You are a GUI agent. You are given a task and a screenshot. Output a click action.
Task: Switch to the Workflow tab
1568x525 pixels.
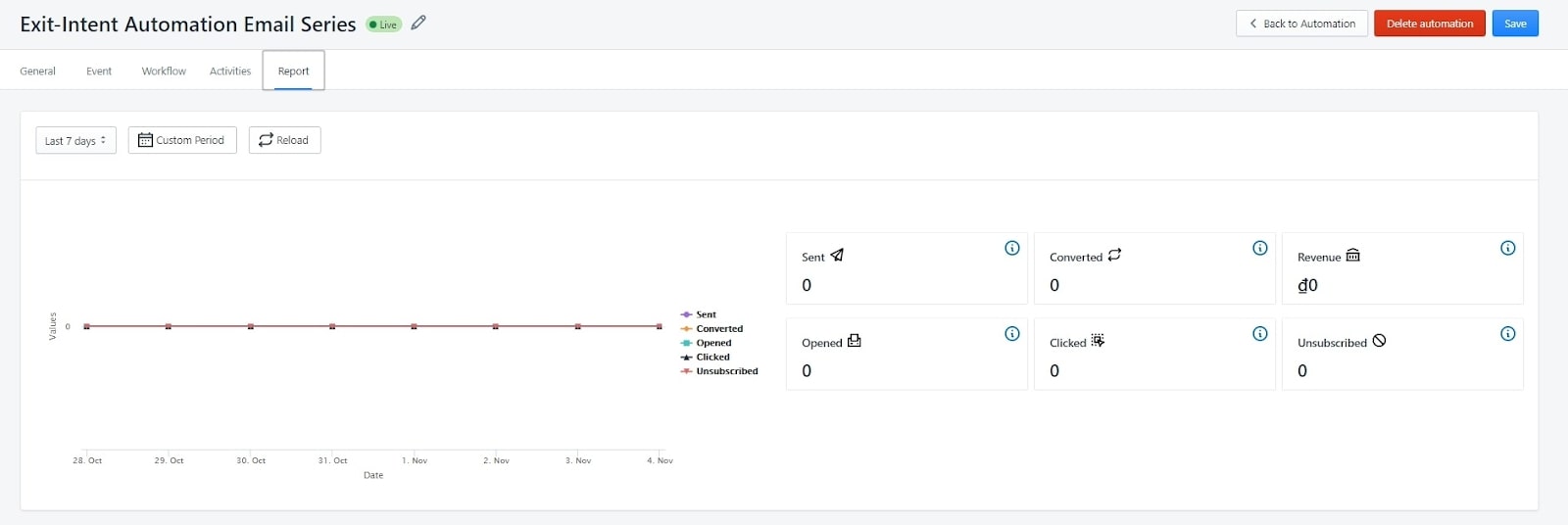[164, 71]
